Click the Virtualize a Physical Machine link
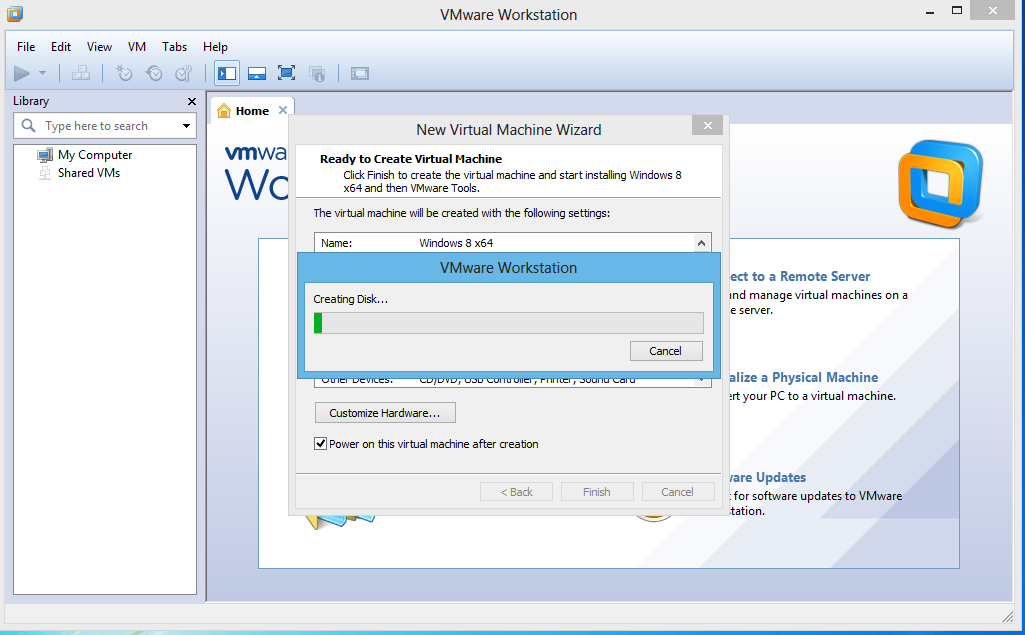1025x635 pixels. click(x=803, y=377)
